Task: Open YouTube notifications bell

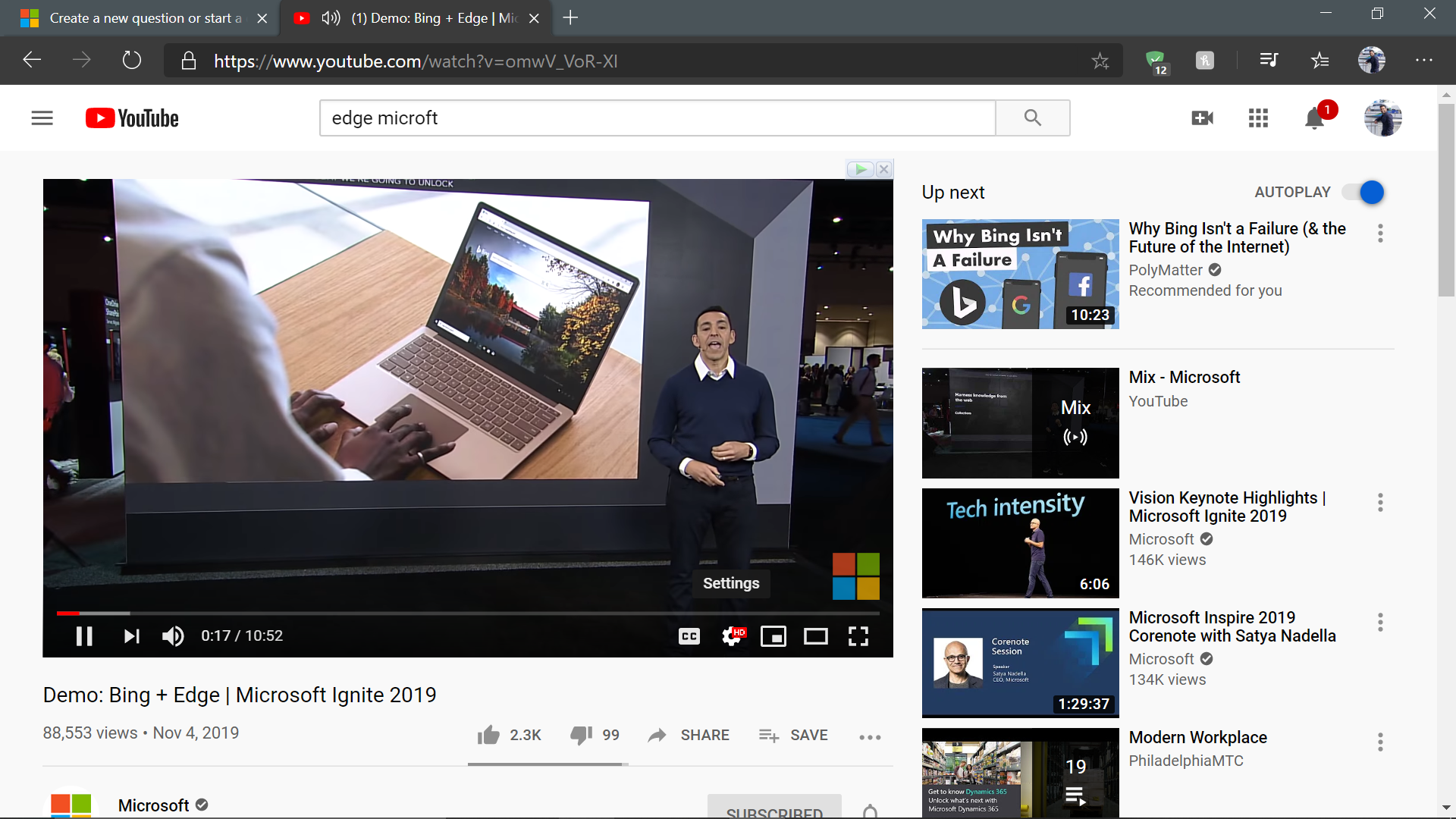Action: [1315, 118]
